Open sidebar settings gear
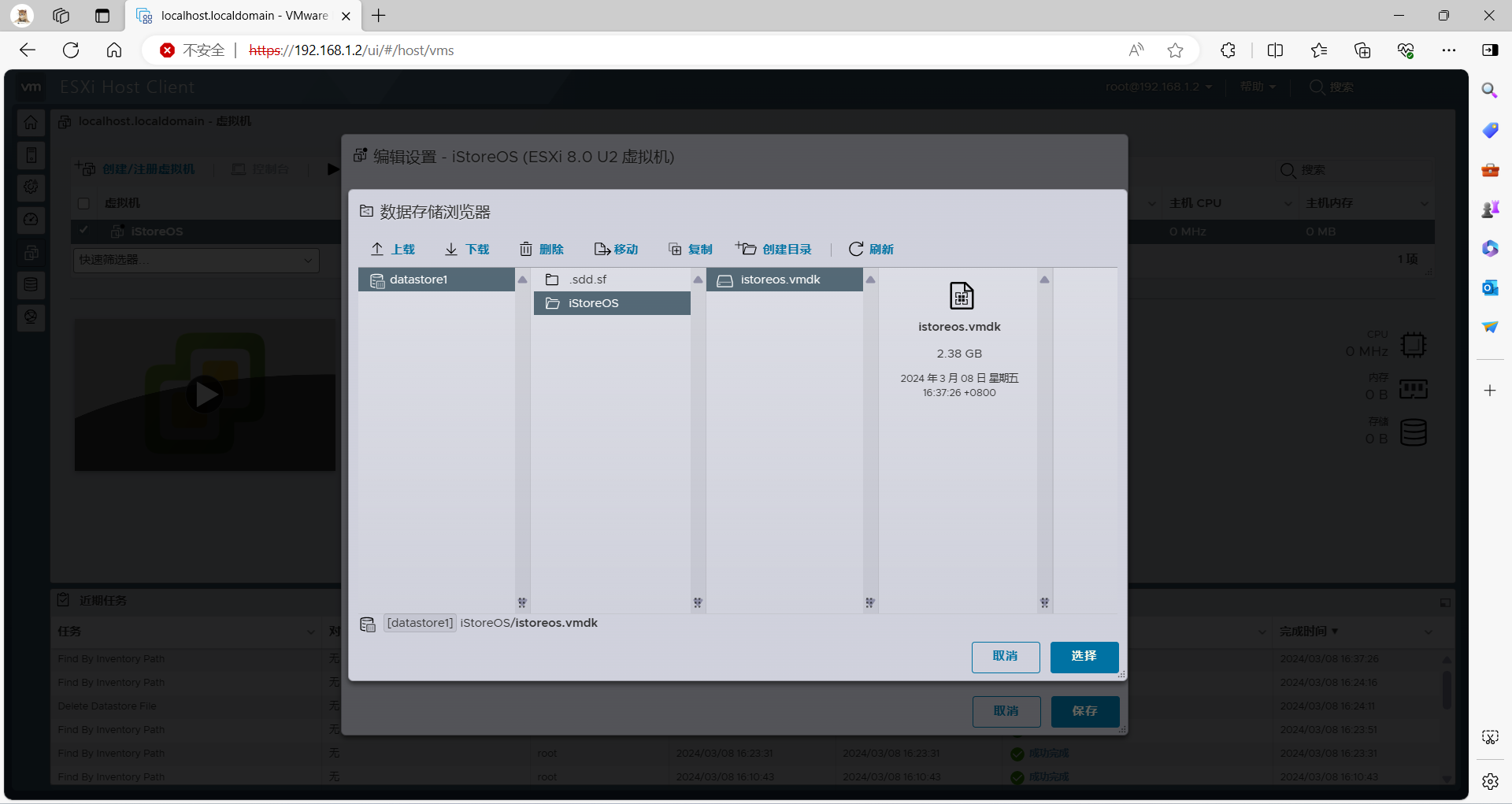 (x=1490, y=781)
